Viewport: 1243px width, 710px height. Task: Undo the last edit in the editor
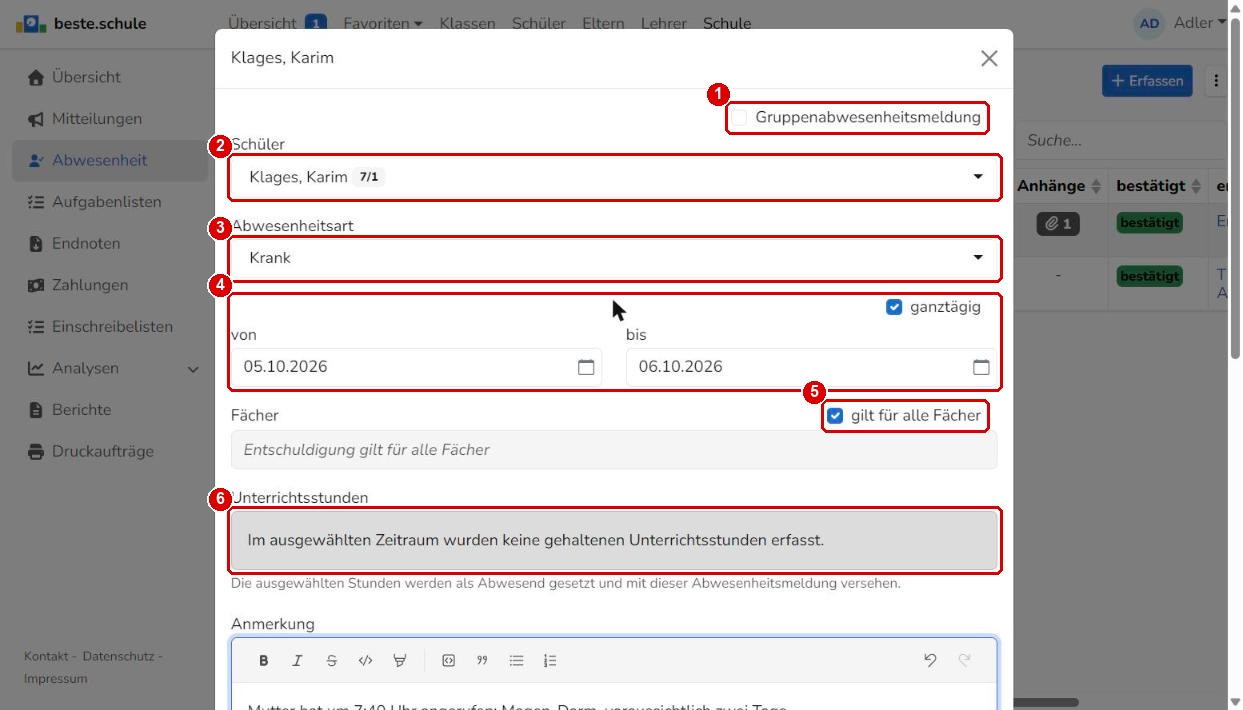(930, 660)
